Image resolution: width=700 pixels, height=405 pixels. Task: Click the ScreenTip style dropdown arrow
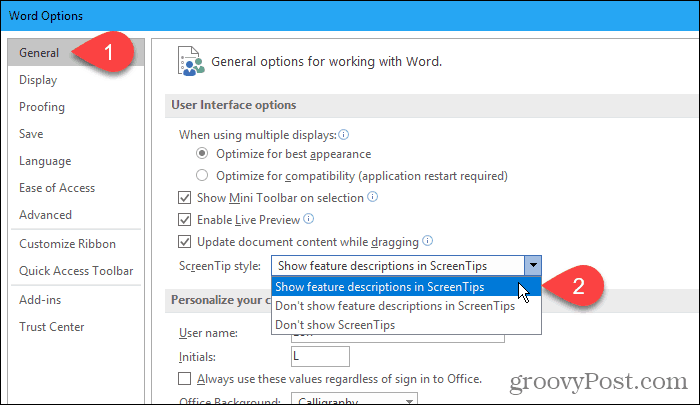coord(533,266)
